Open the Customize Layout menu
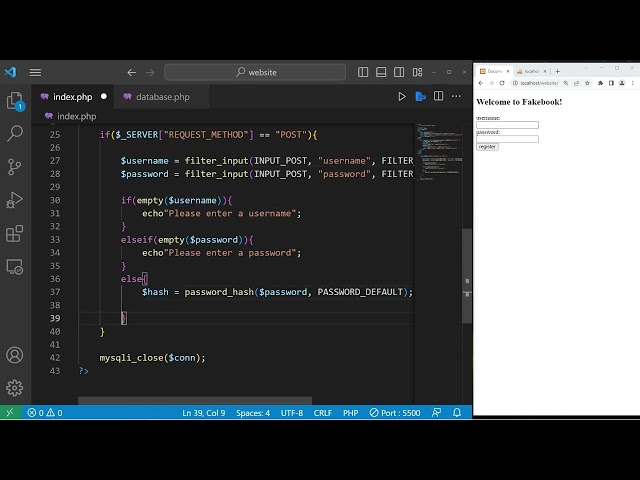Screen dimensions: 640x480 [x=417, y=72]
